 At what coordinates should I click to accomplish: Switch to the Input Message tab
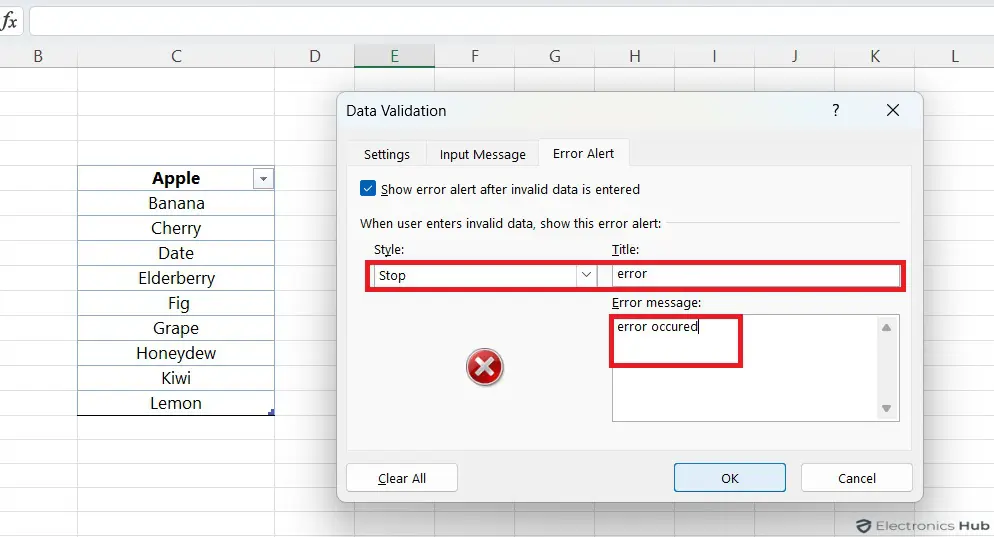(x=482, y=154)
